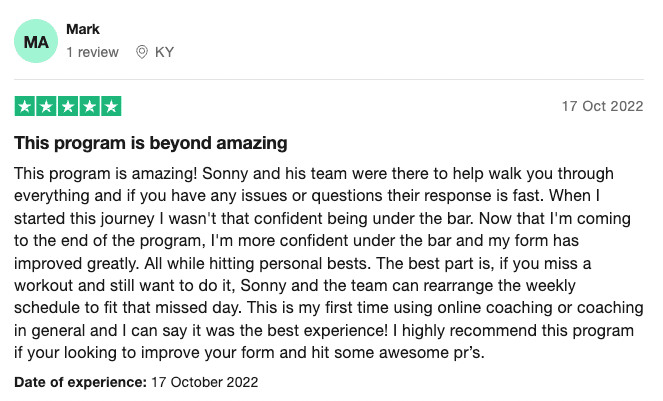Click 'I highly recommend this program' text
The height and width of the screenshot is (401, 663).
tap(513, 330)
